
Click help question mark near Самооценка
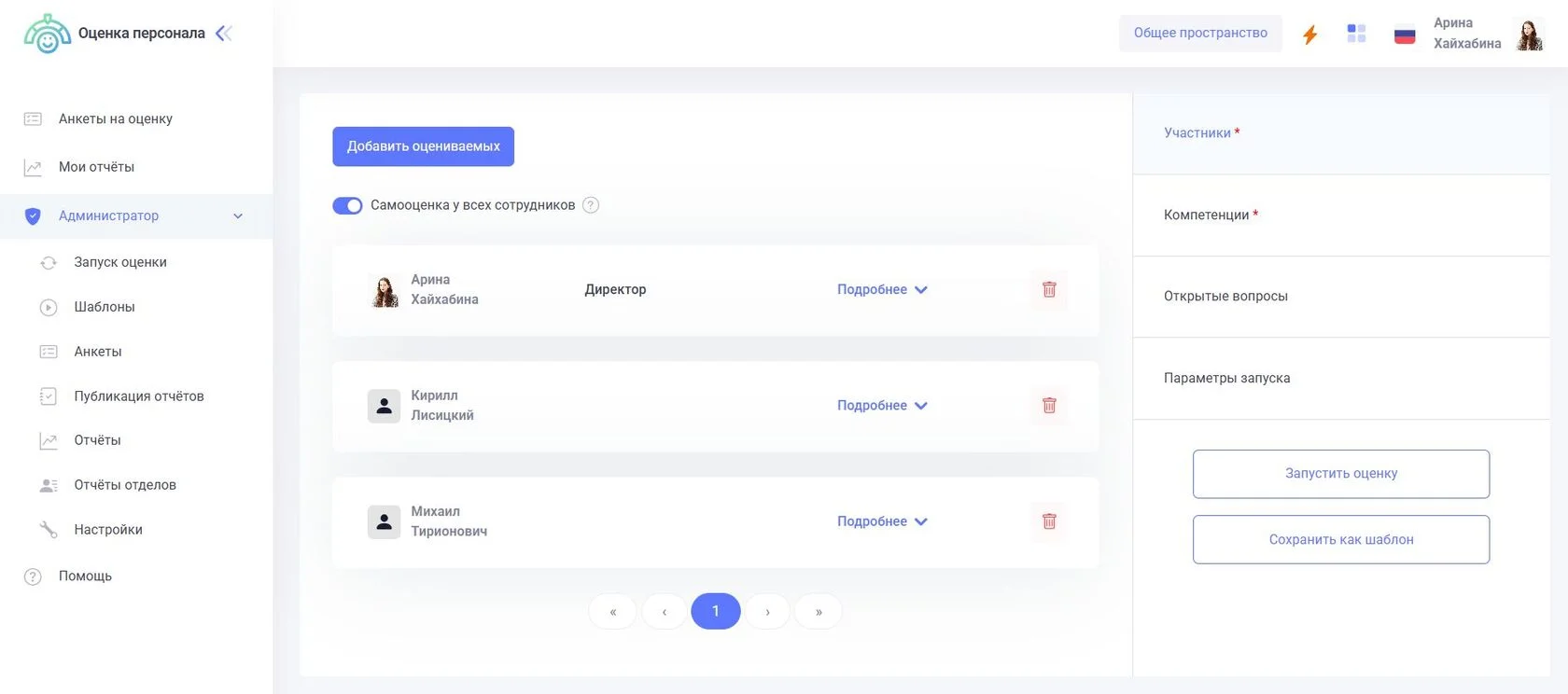coord(591,205)
